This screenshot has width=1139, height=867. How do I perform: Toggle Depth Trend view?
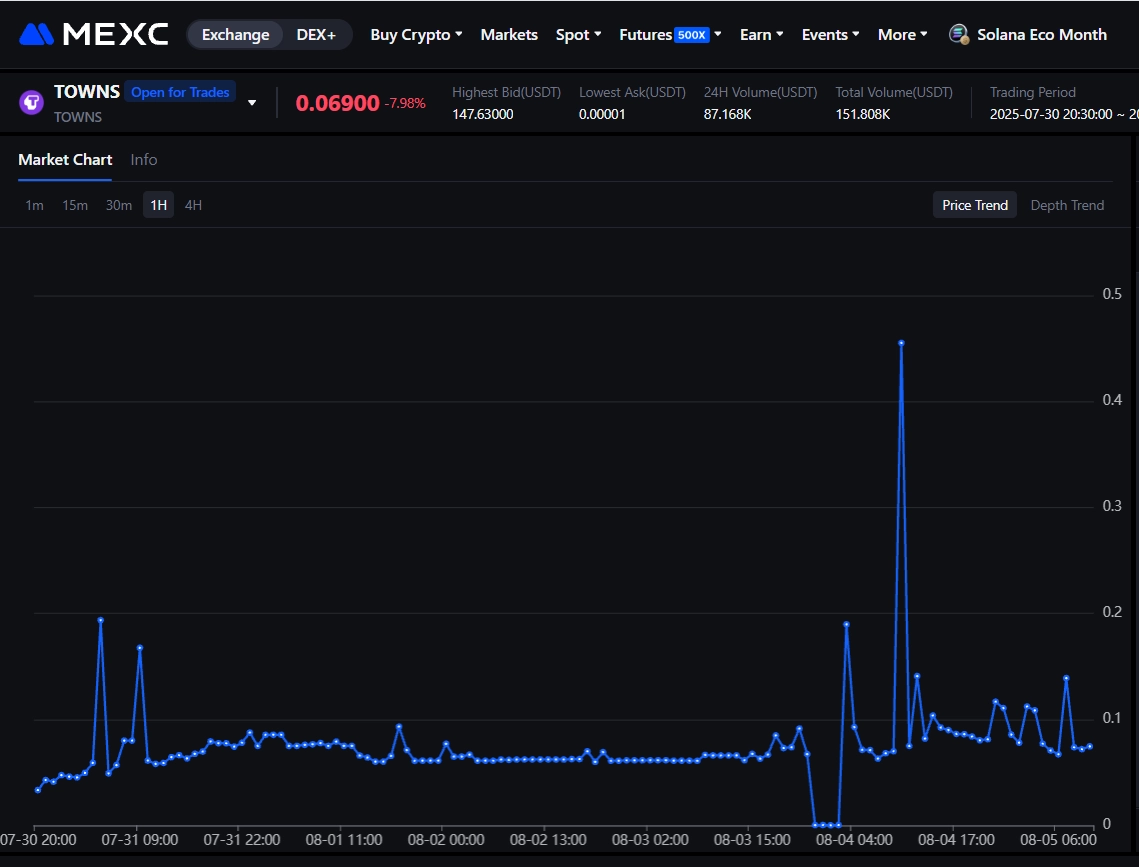point(1067,204)
